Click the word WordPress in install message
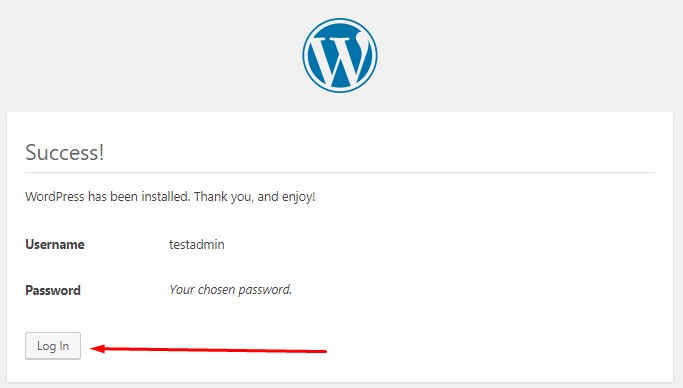Screen dimensions: 683x388 pos(54,196)
